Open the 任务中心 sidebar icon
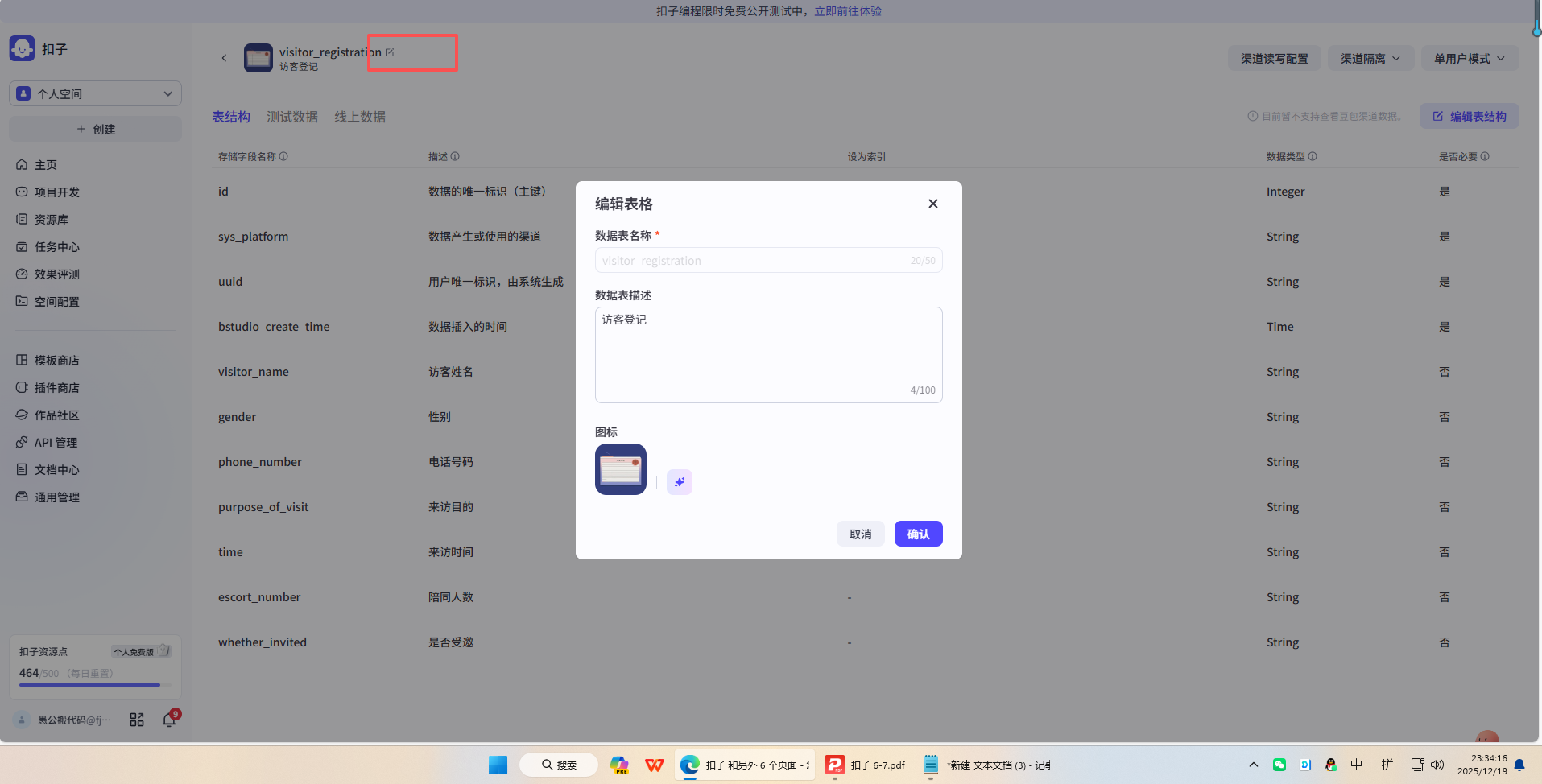 coord(22,246)
